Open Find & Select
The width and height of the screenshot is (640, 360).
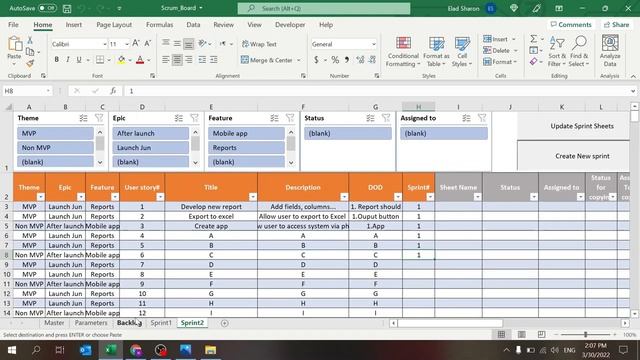click(x=579, y=52)
